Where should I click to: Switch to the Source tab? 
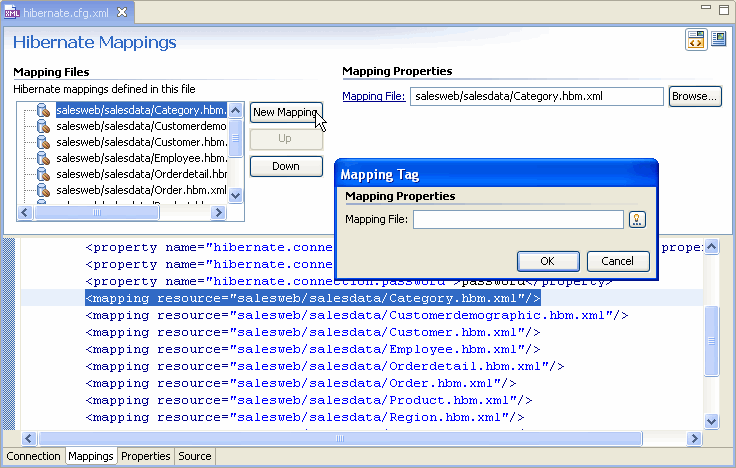pos(195,456)
